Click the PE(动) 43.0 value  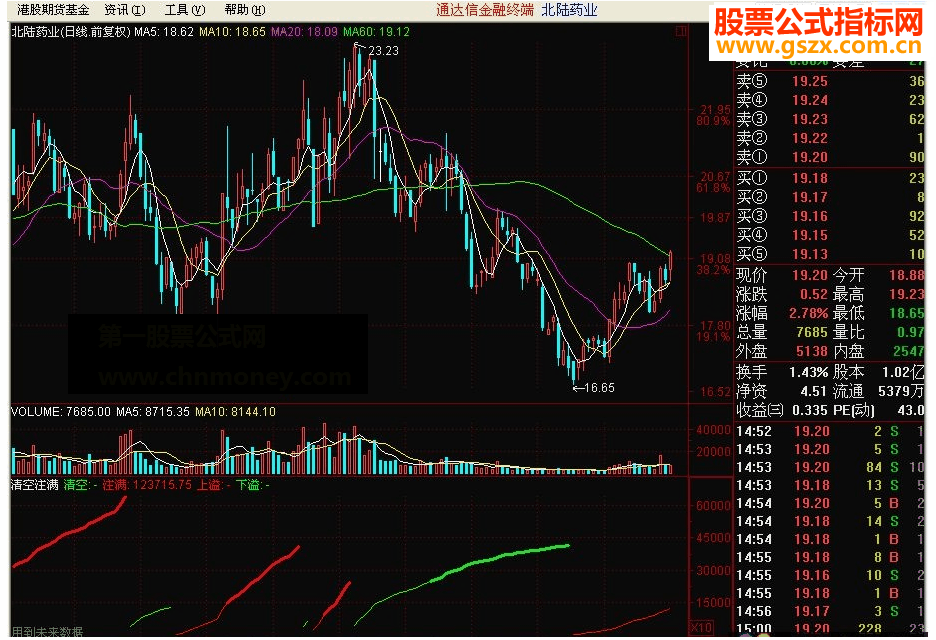tap(911, 411)
